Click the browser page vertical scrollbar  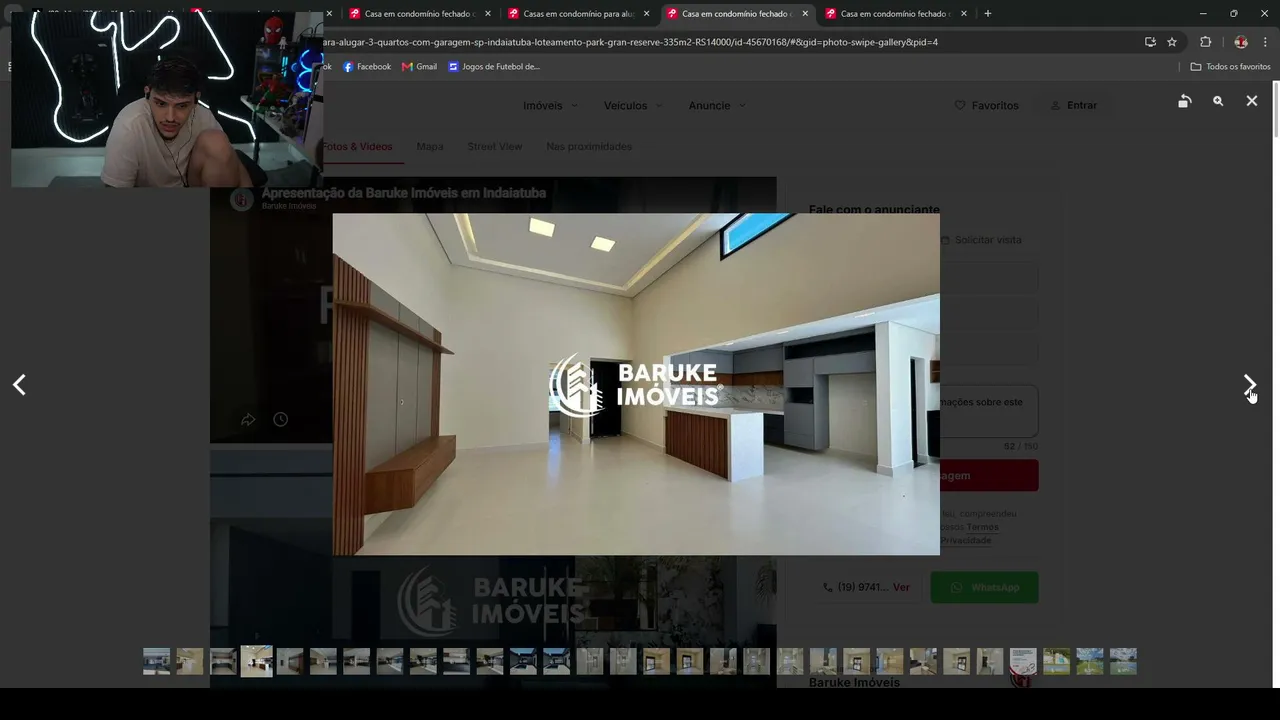tap(1275, 110)
